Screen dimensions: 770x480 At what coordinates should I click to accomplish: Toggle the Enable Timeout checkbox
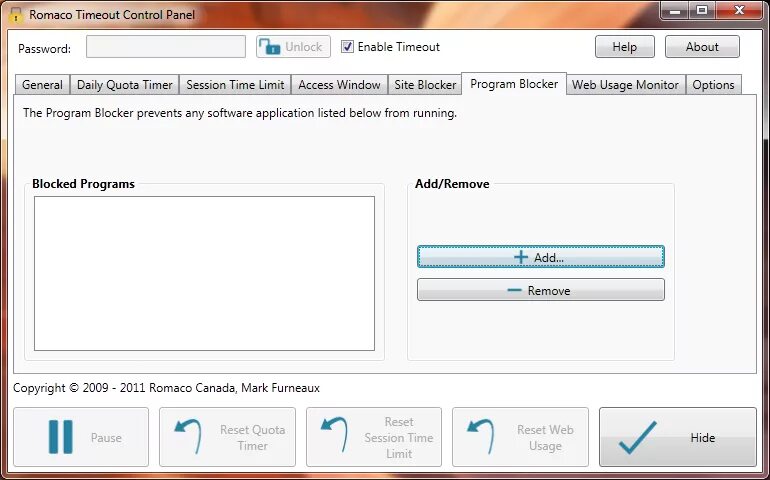click(347, 47)
